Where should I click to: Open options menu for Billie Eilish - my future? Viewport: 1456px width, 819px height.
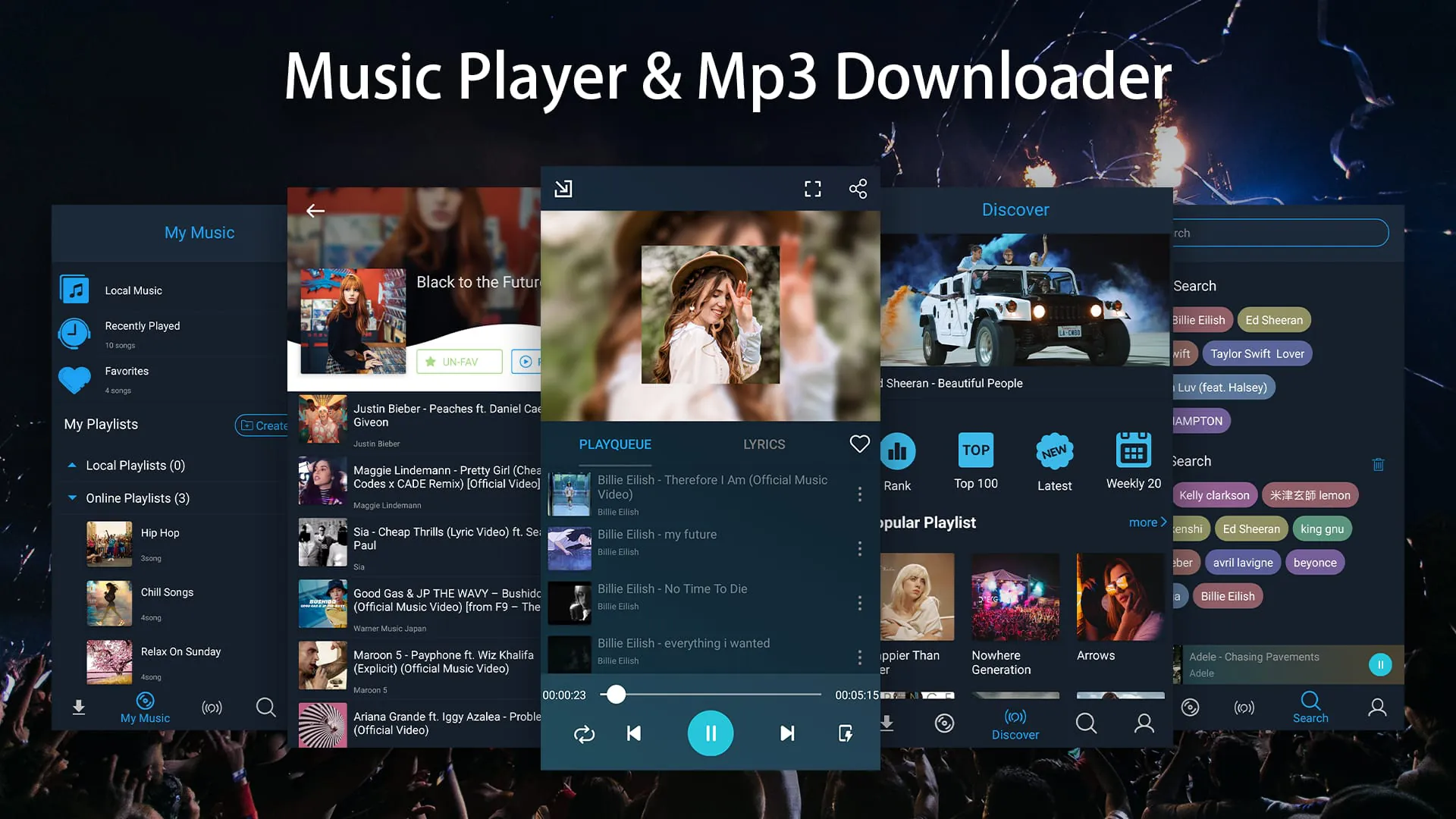point(860,548)
